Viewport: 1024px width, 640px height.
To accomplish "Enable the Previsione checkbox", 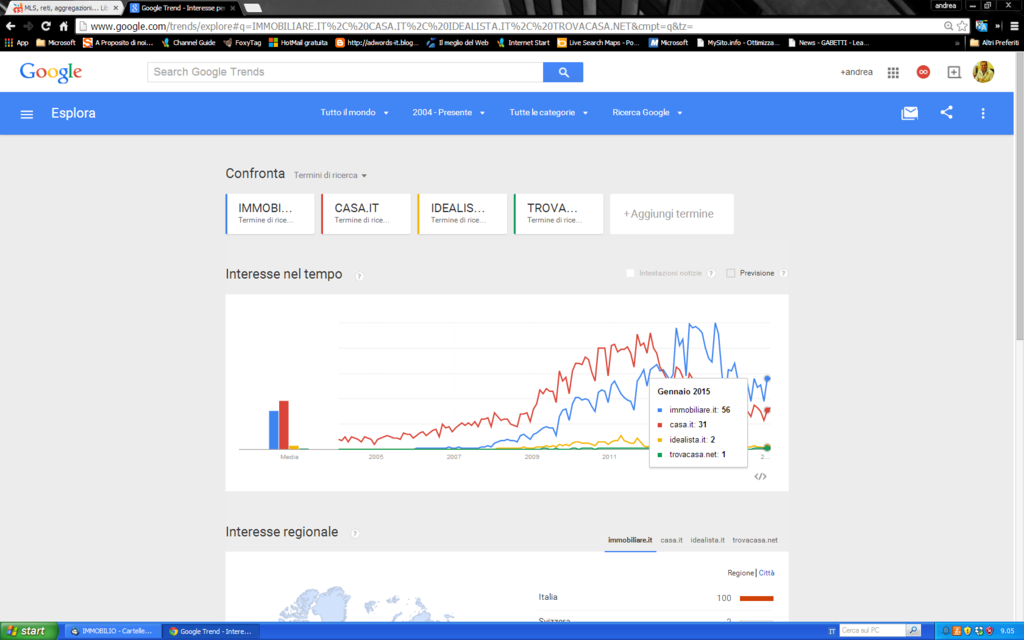I will point(731,273).
